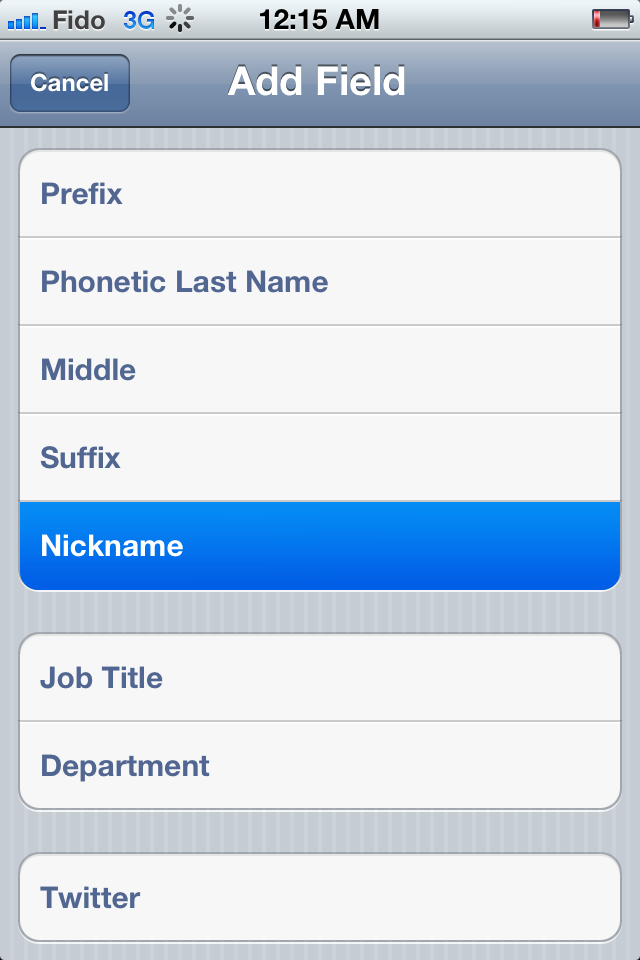Tap gap between Nickname and Job Title groups

pyautogui.click(x=320, y=612)
